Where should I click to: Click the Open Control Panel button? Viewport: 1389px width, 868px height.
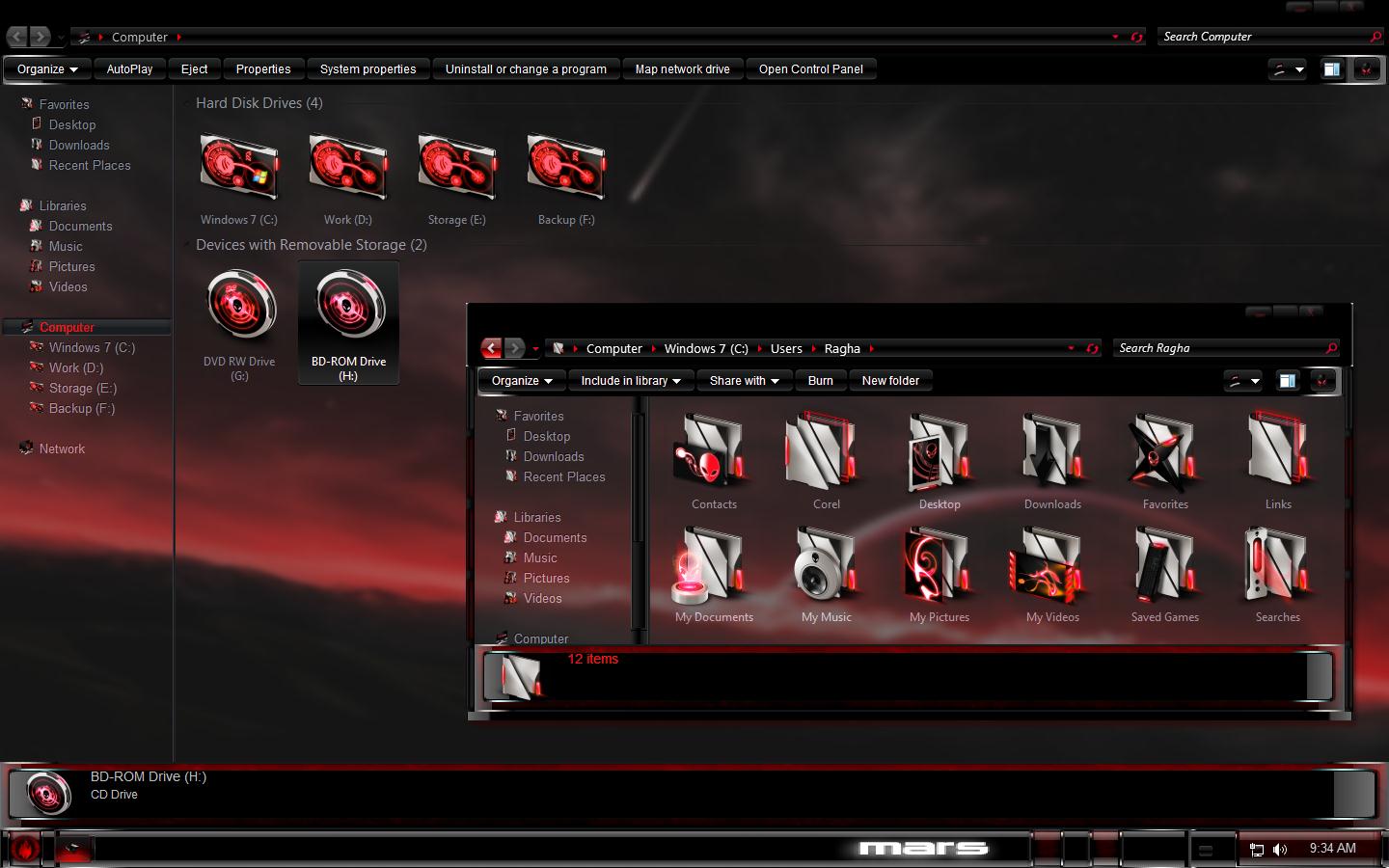(x=811, y=68)
